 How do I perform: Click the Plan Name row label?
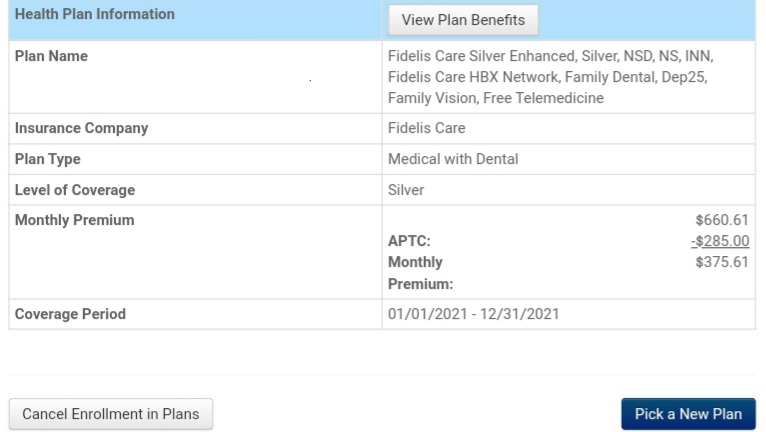[x=51, y=56]
